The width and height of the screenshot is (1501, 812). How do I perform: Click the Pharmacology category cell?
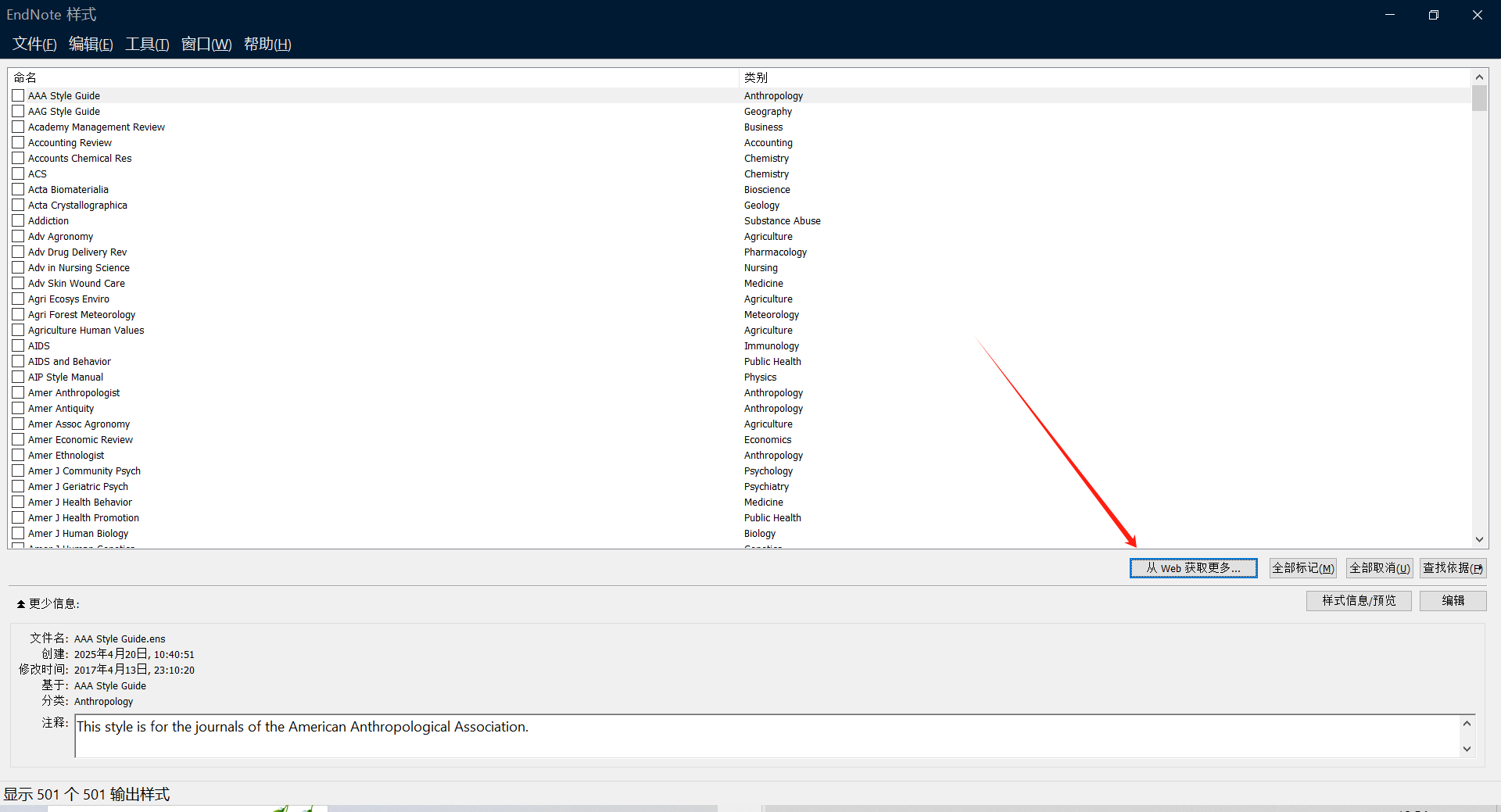pos(776,252)
